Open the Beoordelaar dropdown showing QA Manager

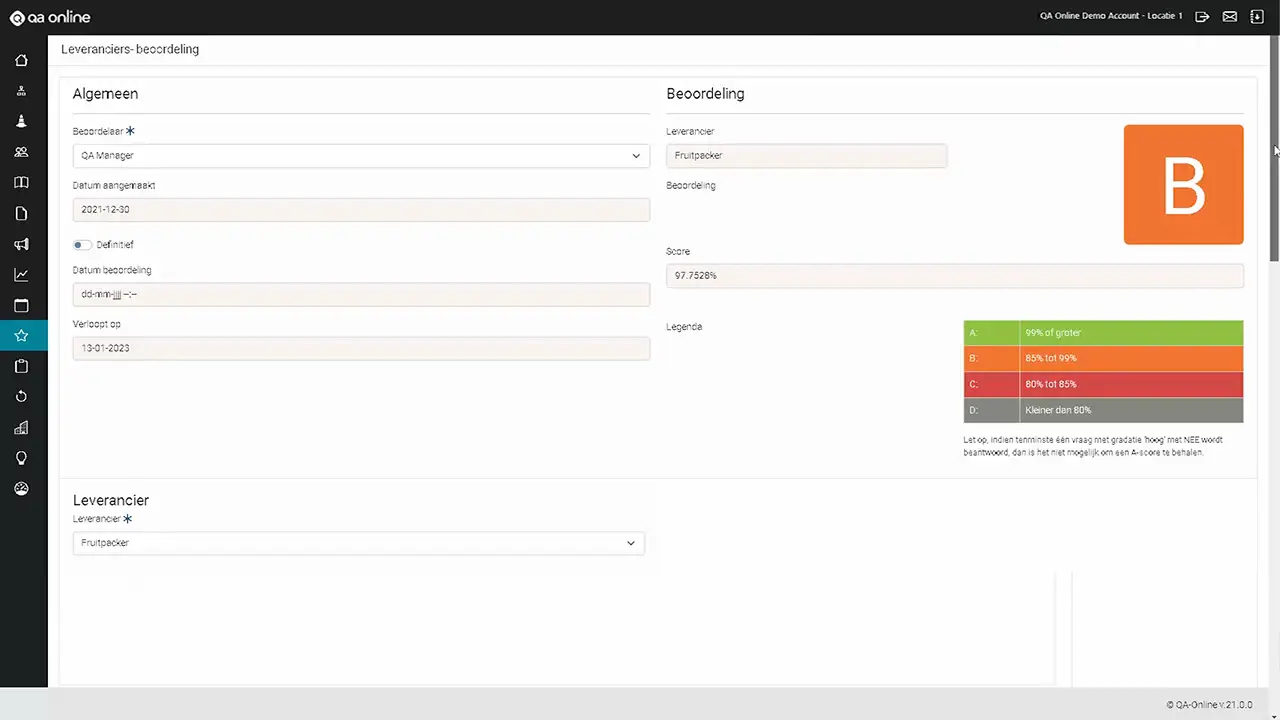(361, 156)
